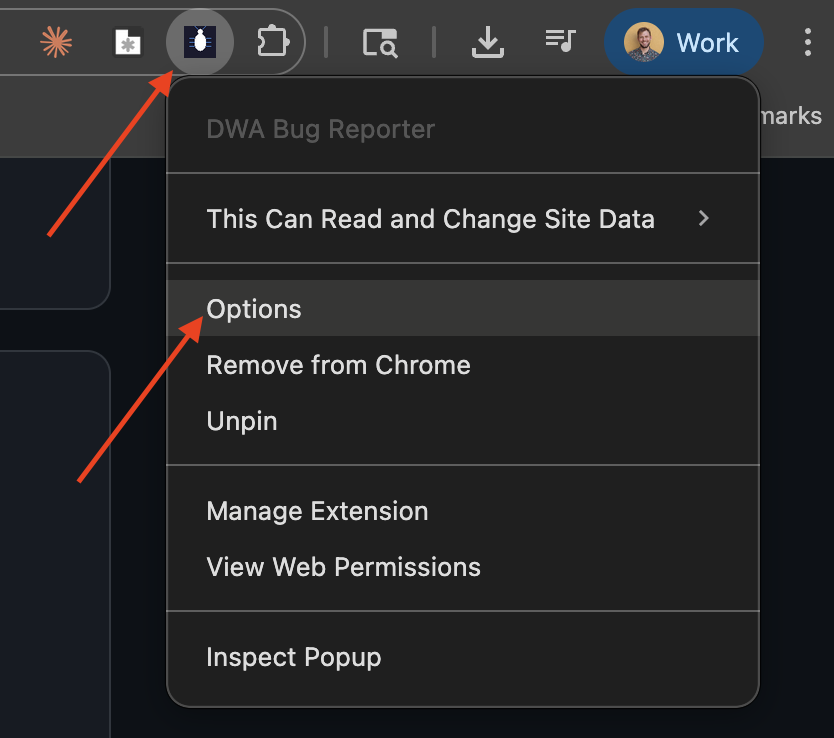Open Manage Extension
Image resolution: width=834 pixels, height=738 pixels.
coord(317,511)
